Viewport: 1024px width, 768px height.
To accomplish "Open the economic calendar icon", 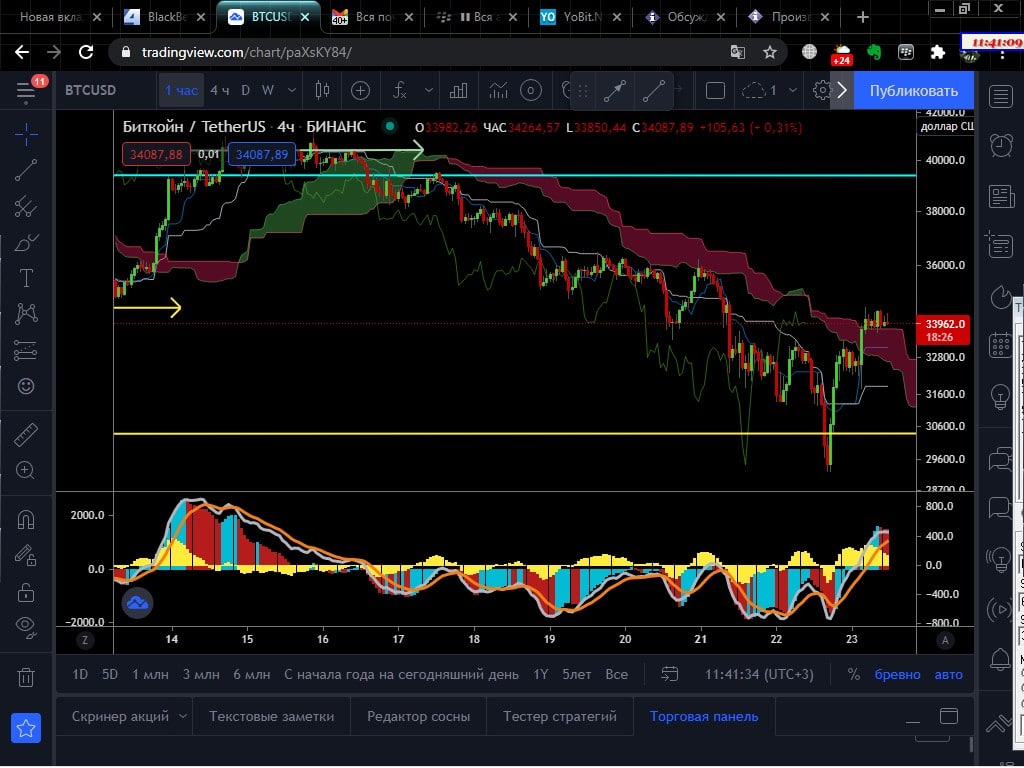I will (1000, 344).
